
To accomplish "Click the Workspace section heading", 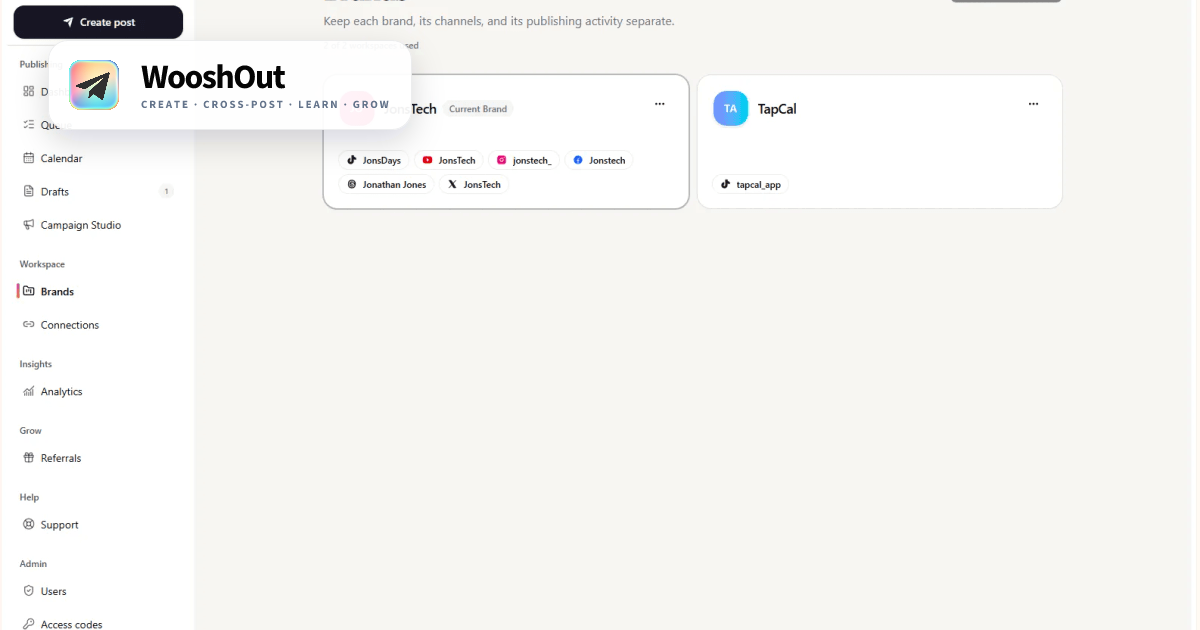I will pos(42,264).
